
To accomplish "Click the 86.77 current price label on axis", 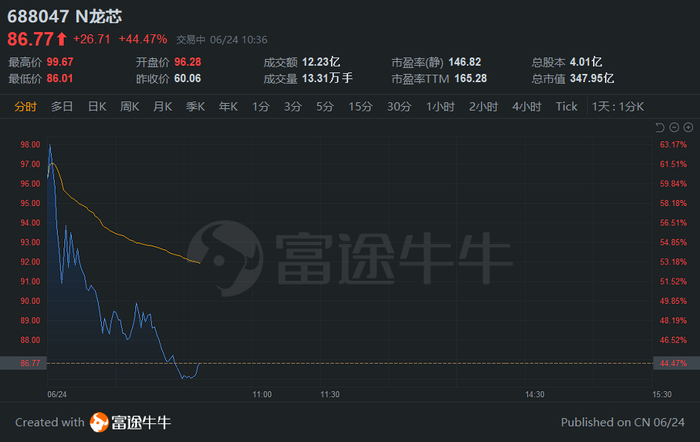I will click(29, 362).
